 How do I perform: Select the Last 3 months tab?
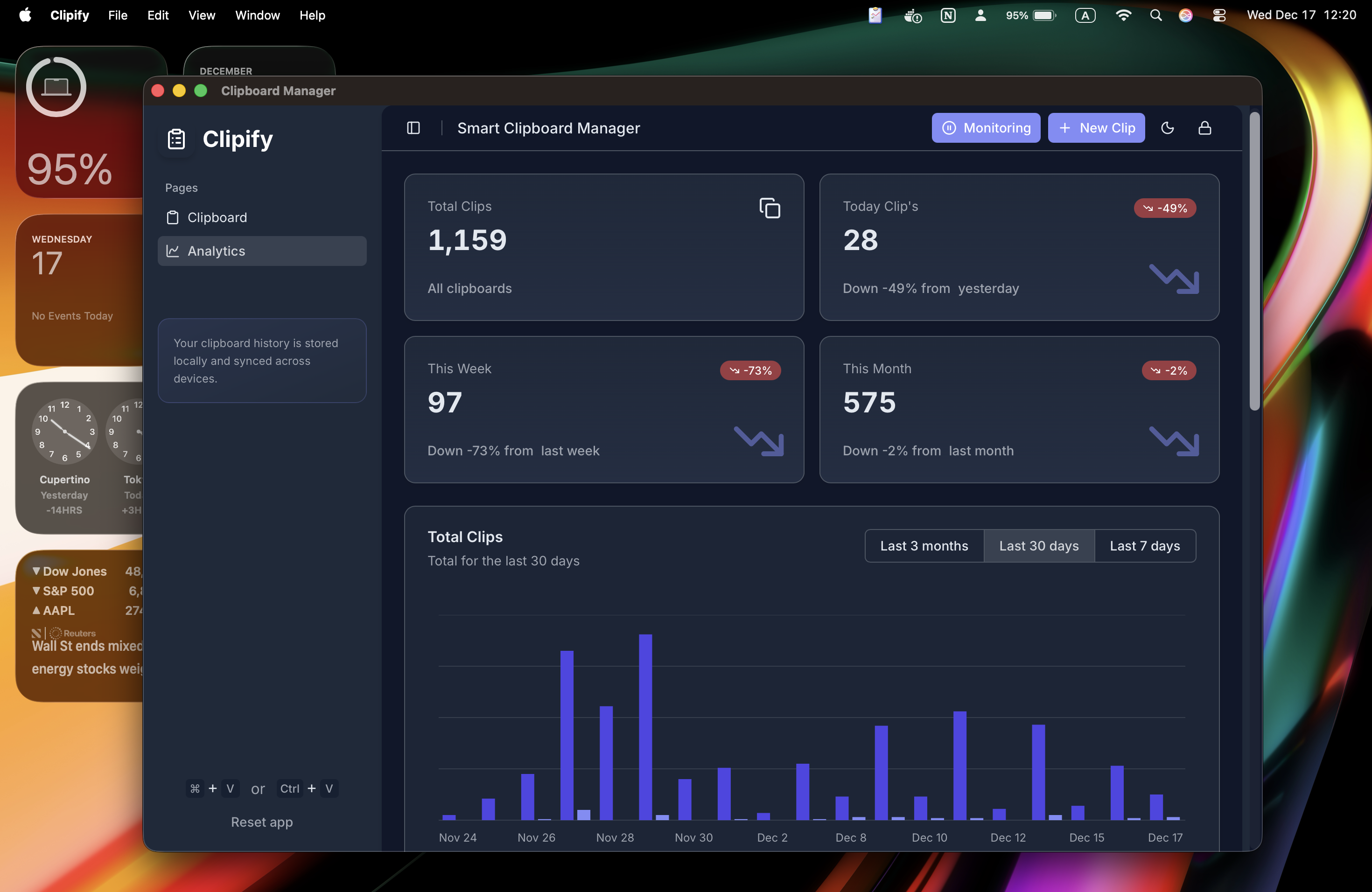pos(924,546)
